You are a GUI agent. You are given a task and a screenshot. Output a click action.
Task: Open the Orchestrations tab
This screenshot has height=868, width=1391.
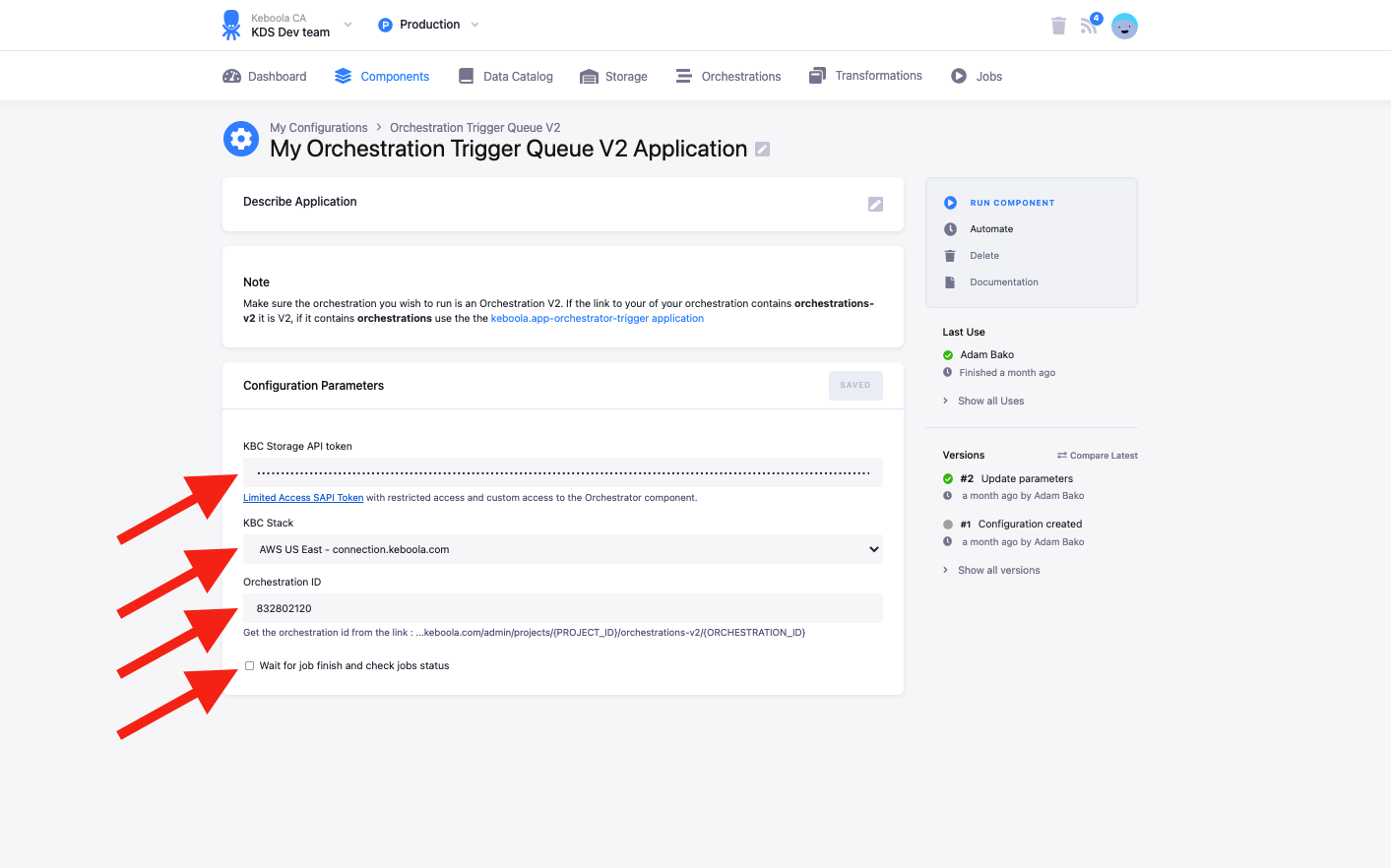728,76
